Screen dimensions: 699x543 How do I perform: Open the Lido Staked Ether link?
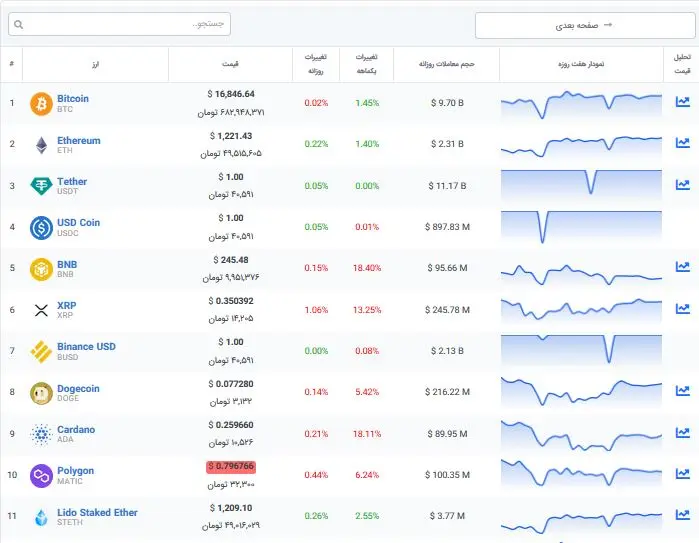click(x=97, y=512)
